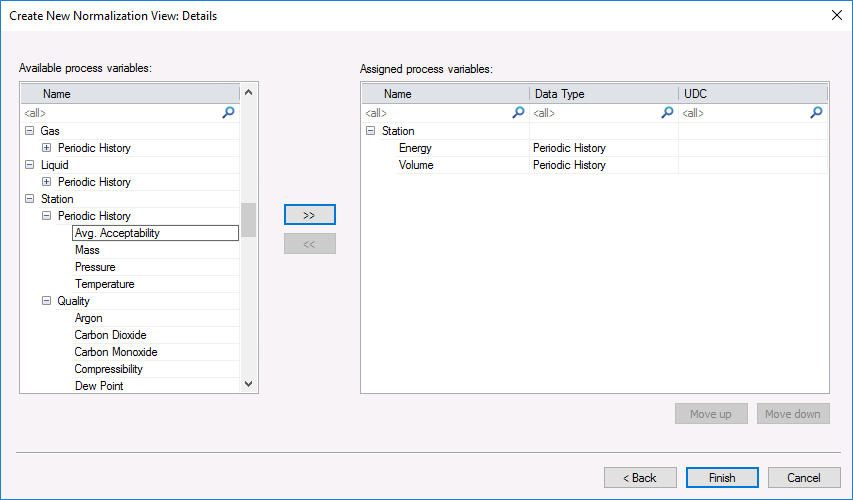Click Name column header in Available list
This screenshot has width=853, height=500.
[x=130, y=94]
